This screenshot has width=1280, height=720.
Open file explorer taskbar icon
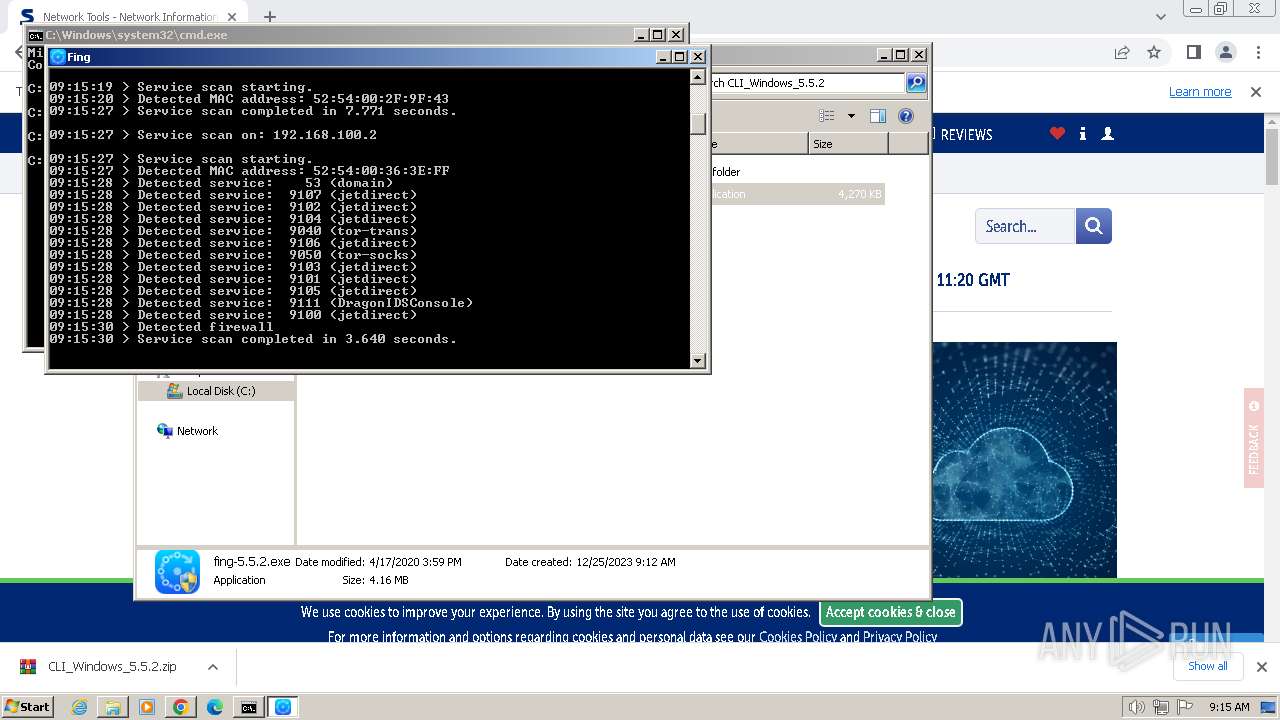113,707
